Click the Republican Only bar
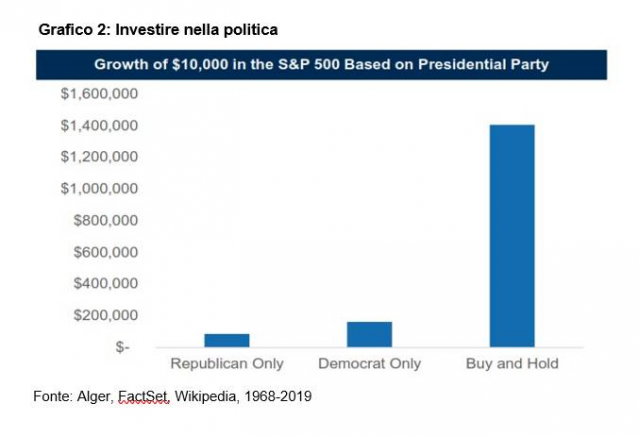The width and height of the screenshot is (639, 437). tap(227, 340)
